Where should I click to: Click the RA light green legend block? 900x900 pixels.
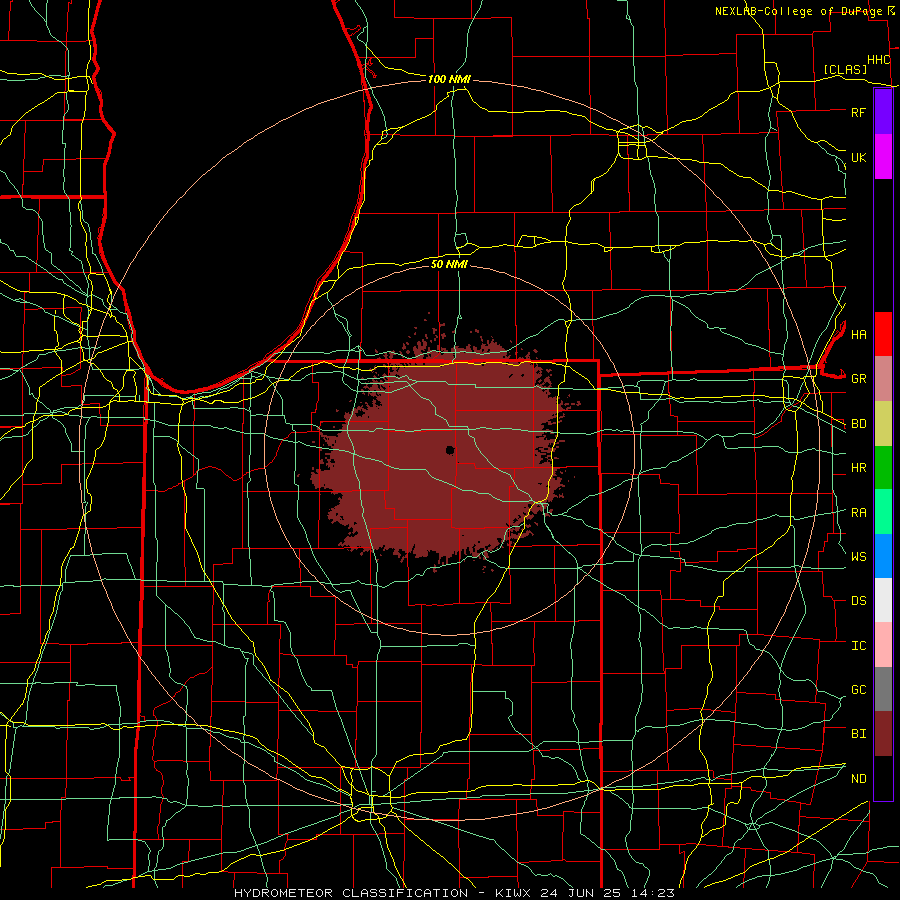coord(883,512)
